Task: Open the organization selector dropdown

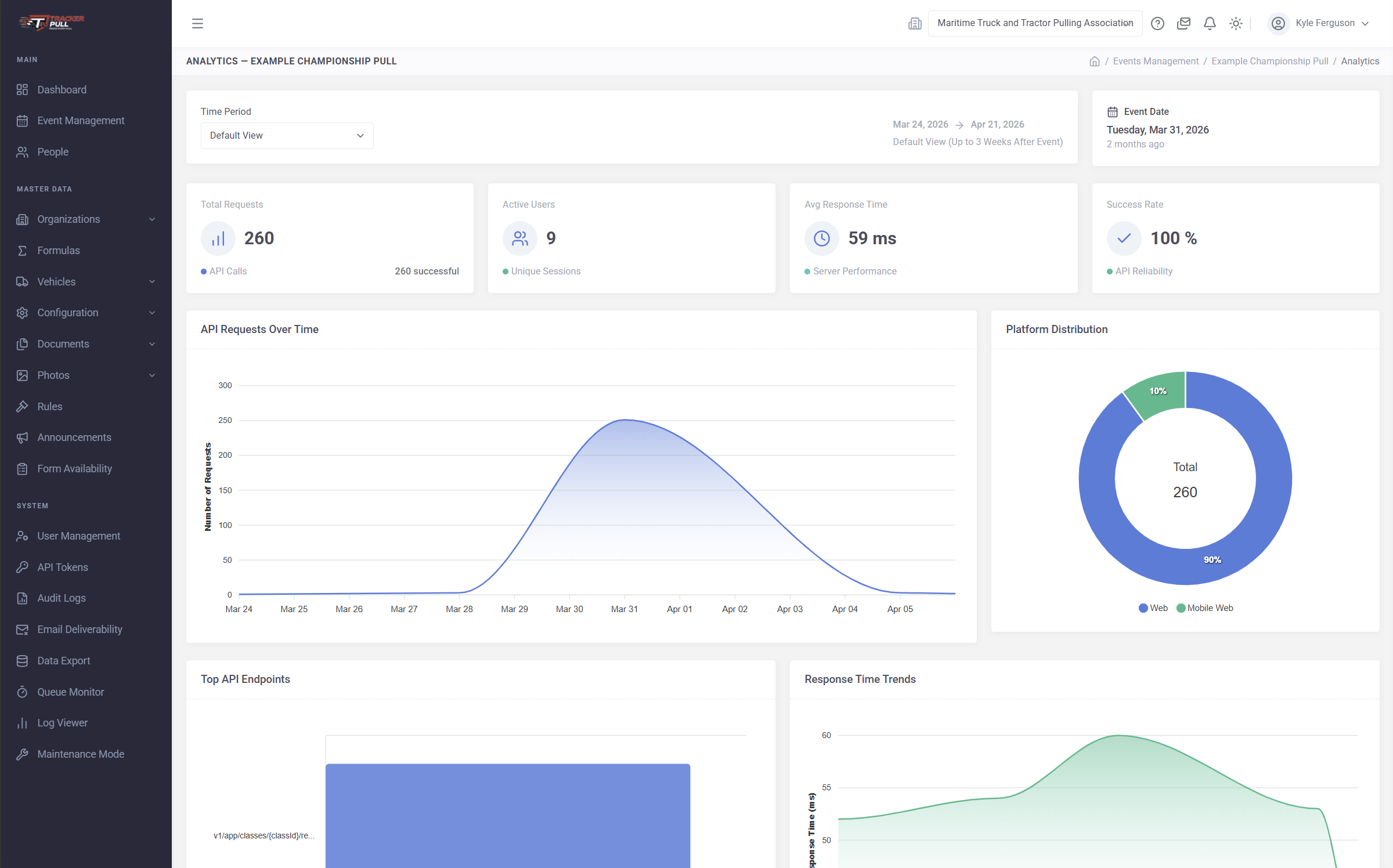Action: point(1035,23)
